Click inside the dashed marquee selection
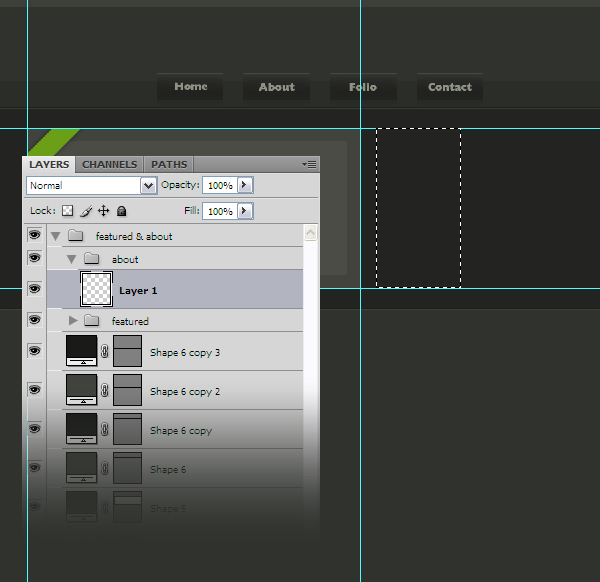This screenshot has width=600, height=582. tap(418, 208)
